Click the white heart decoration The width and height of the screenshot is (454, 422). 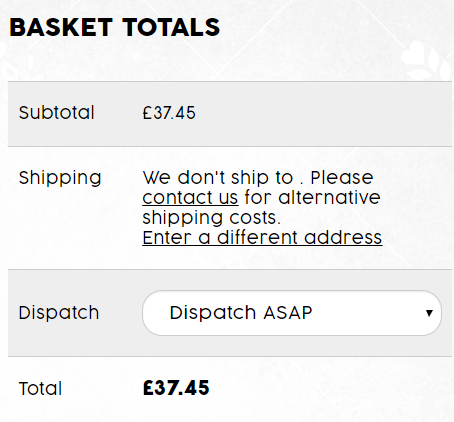click(412, 56)
